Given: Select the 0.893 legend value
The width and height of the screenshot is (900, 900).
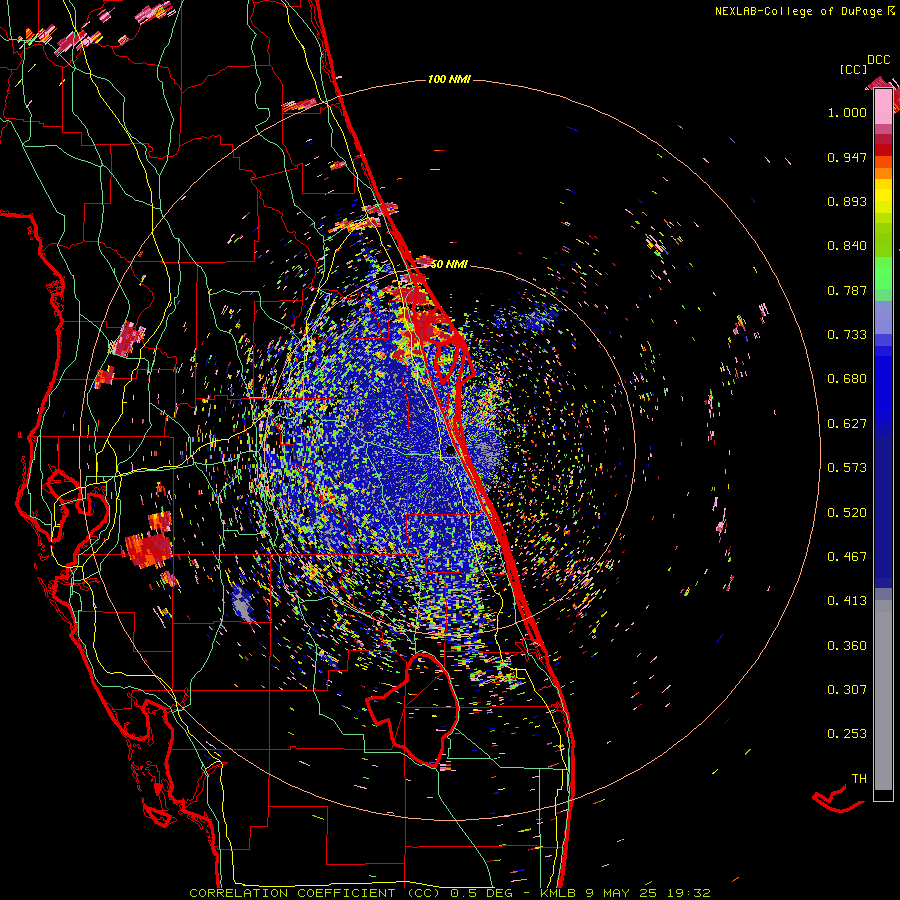Looking at the screenshot, I should 847,201.
